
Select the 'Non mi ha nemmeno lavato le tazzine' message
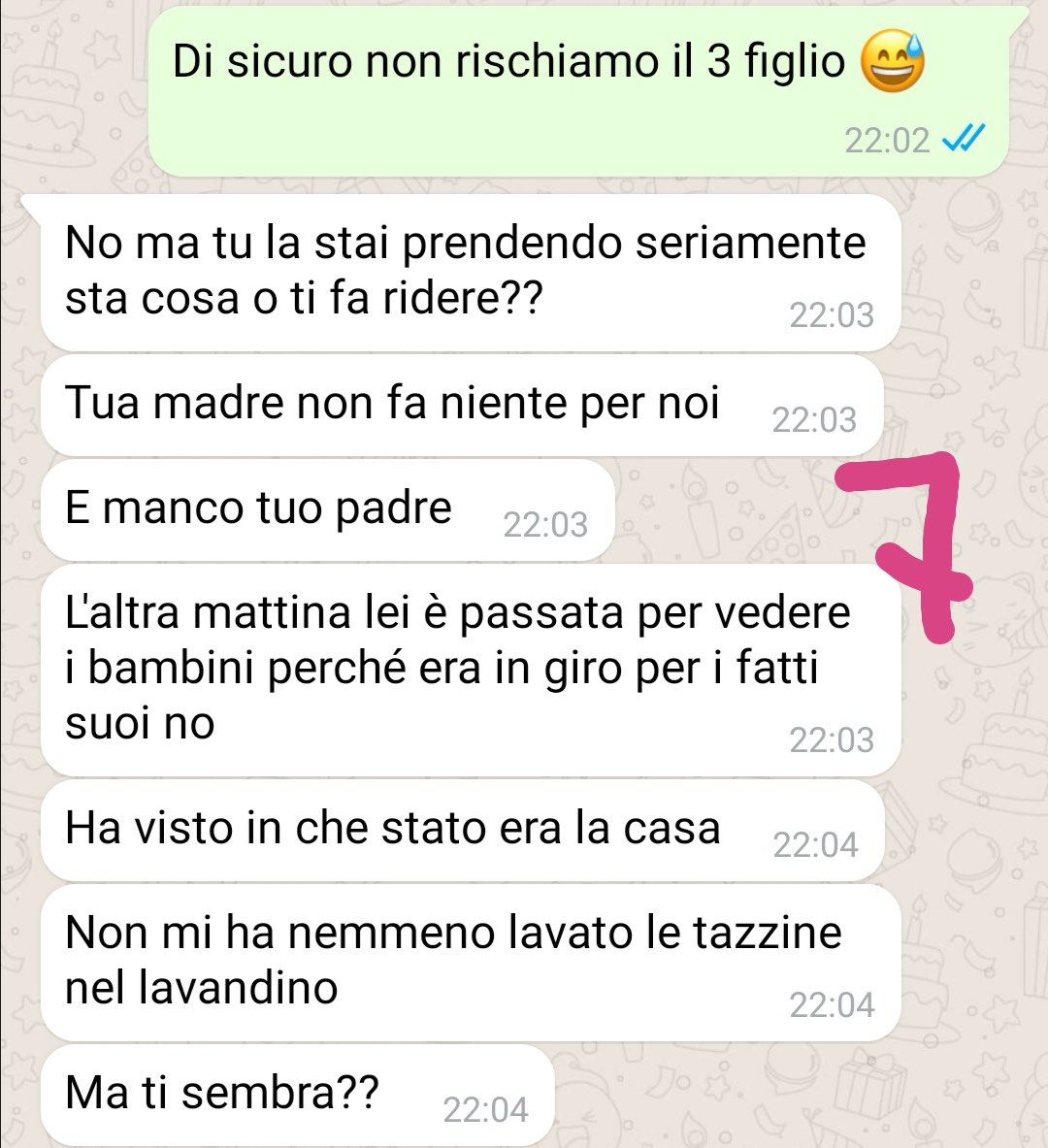pos(471,963)
